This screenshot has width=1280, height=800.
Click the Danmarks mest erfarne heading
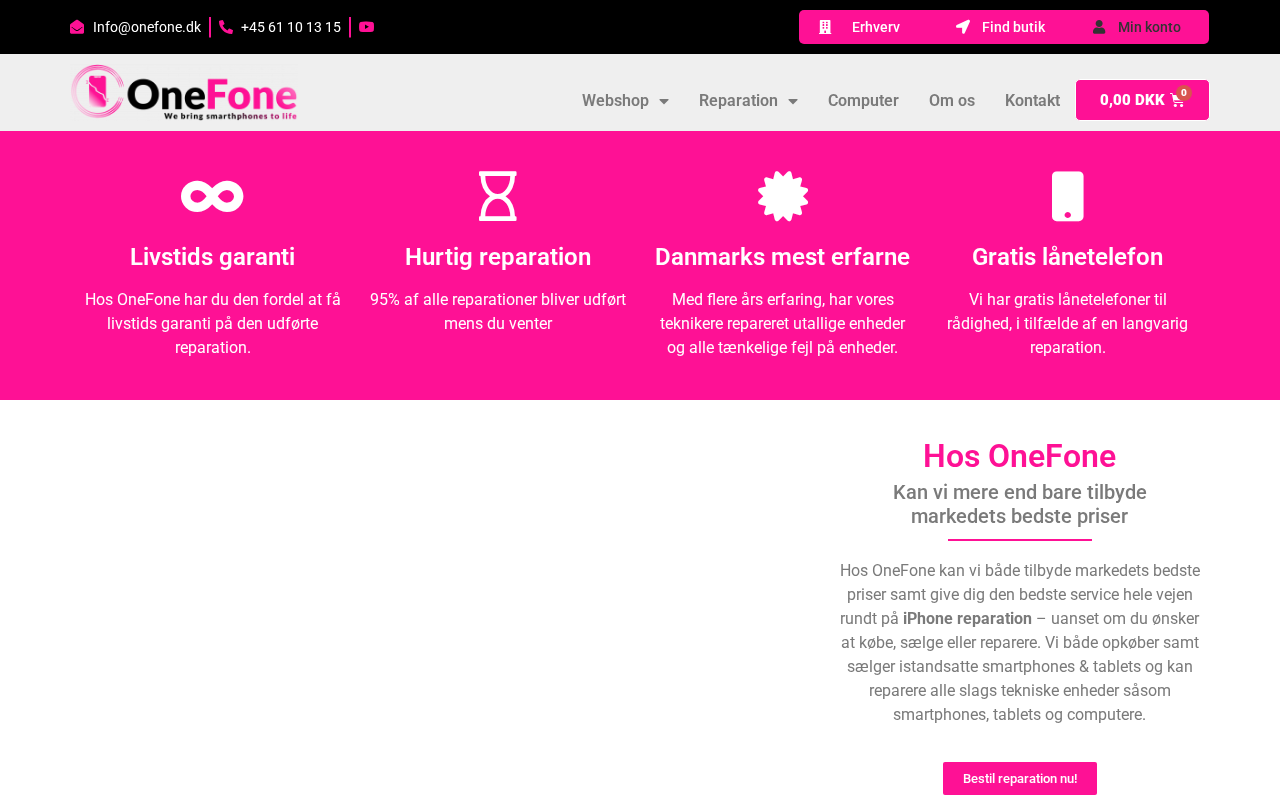pos(783,257)
